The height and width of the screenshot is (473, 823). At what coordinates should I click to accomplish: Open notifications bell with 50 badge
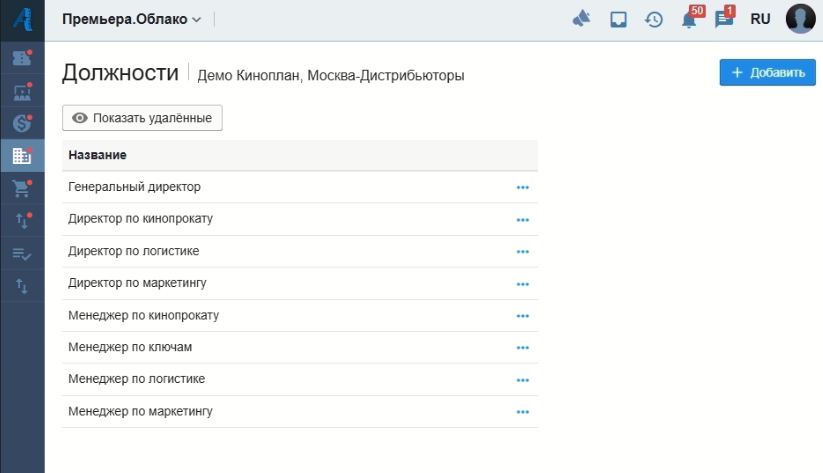click(690, 19)
